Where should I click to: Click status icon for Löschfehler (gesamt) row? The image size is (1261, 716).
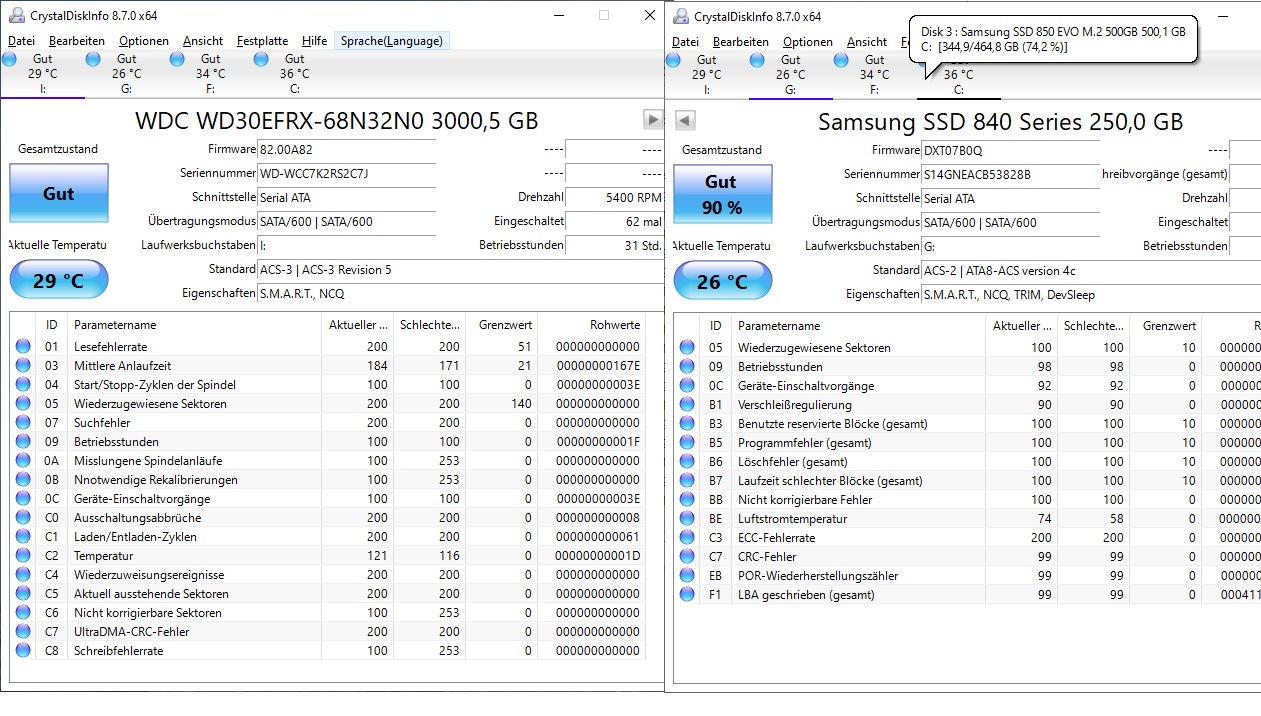point(687,462)
